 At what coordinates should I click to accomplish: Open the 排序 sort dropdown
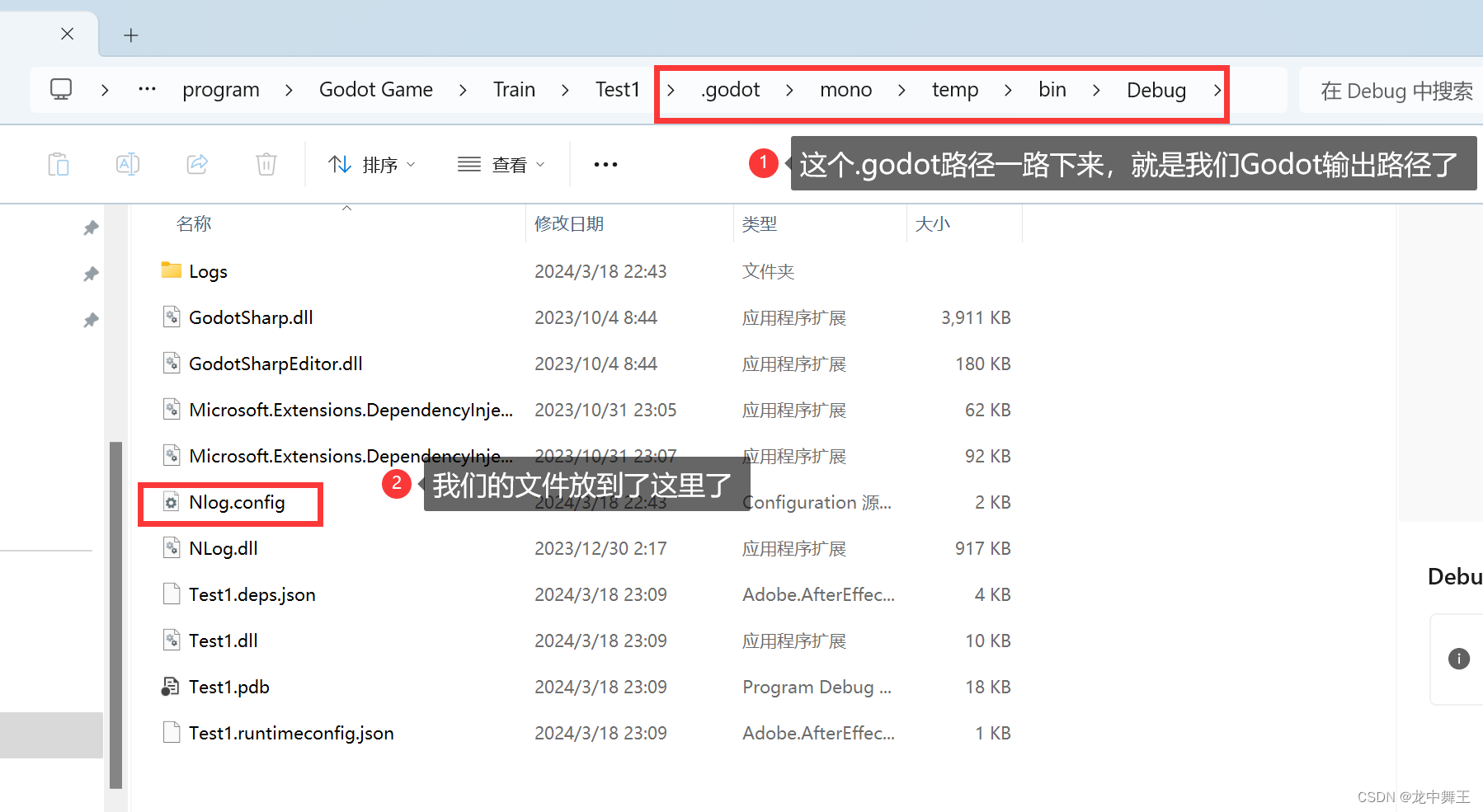pos(371,165)
